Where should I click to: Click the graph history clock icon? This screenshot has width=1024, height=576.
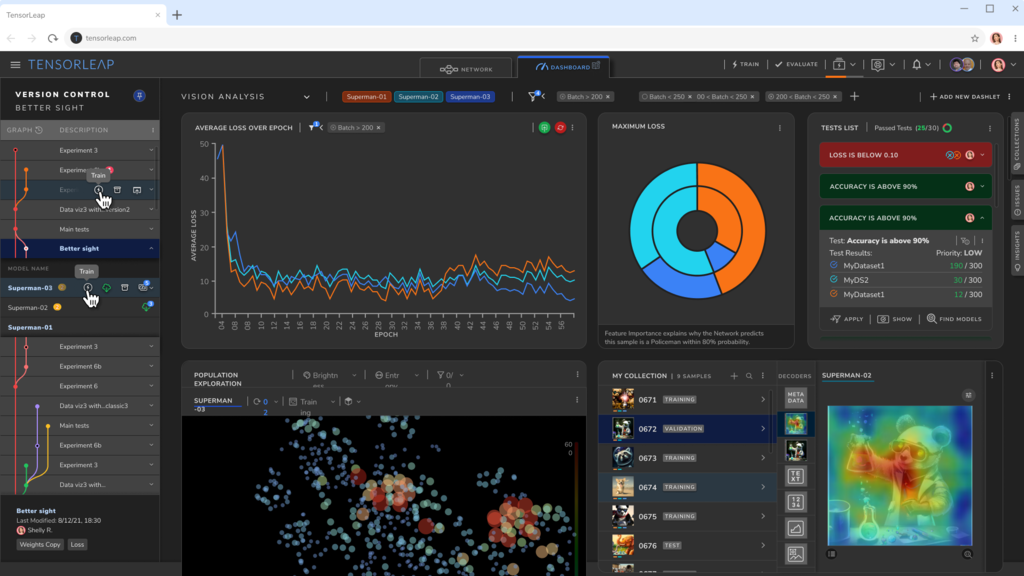tap(39, 130)
